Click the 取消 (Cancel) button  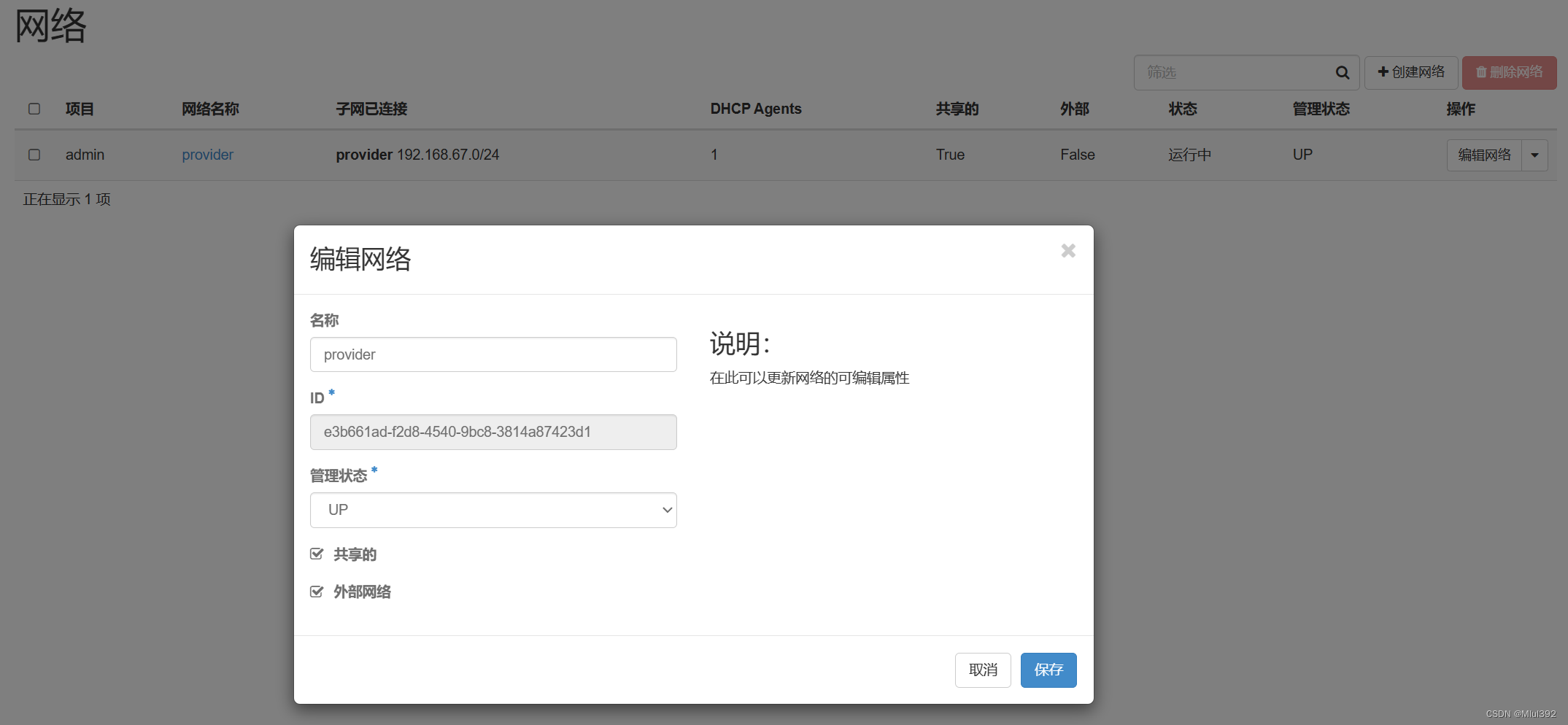[982, 670]
